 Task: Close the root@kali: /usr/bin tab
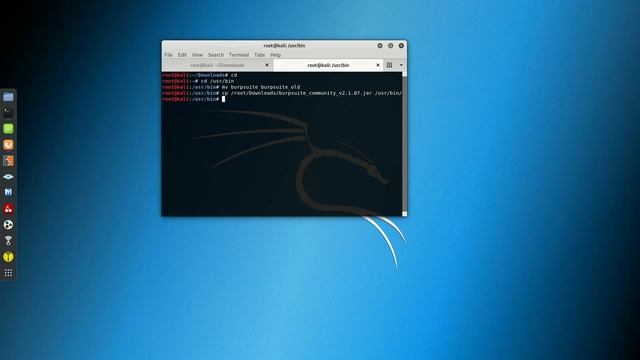tap(378, 65)
